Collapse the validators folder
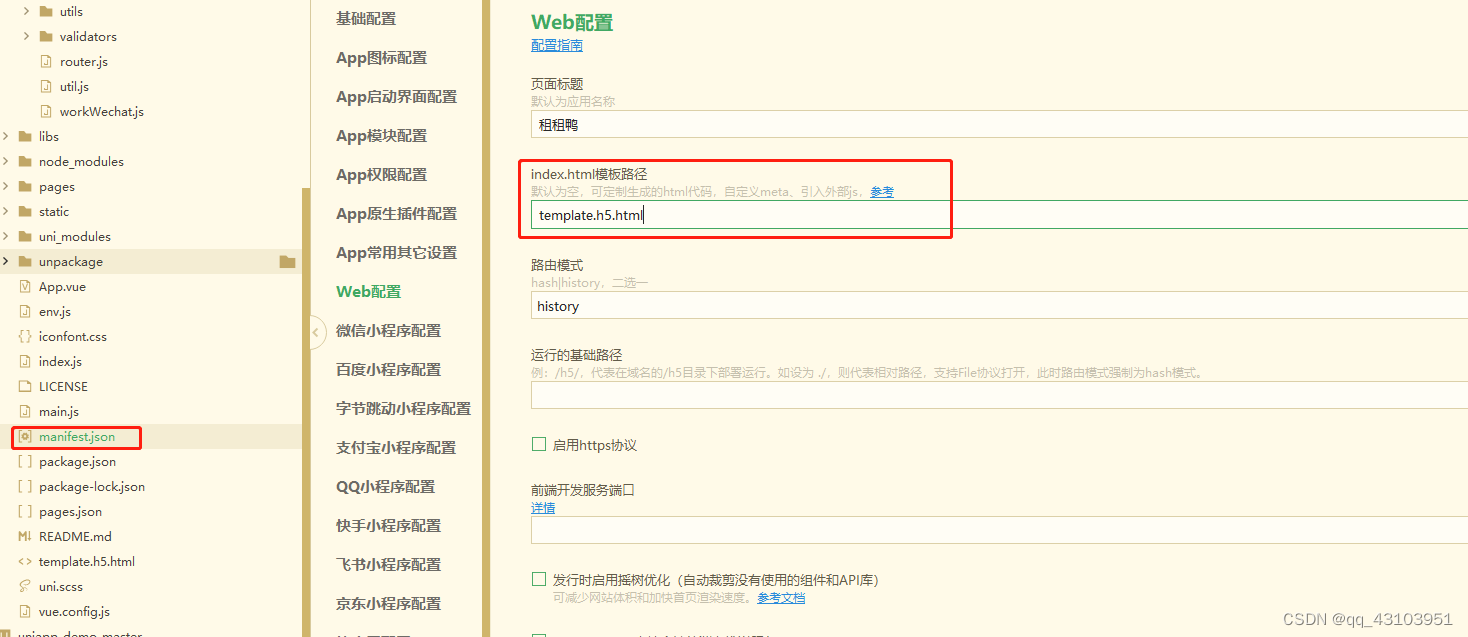Viewport: 1468px width, 637px height. 24,36
